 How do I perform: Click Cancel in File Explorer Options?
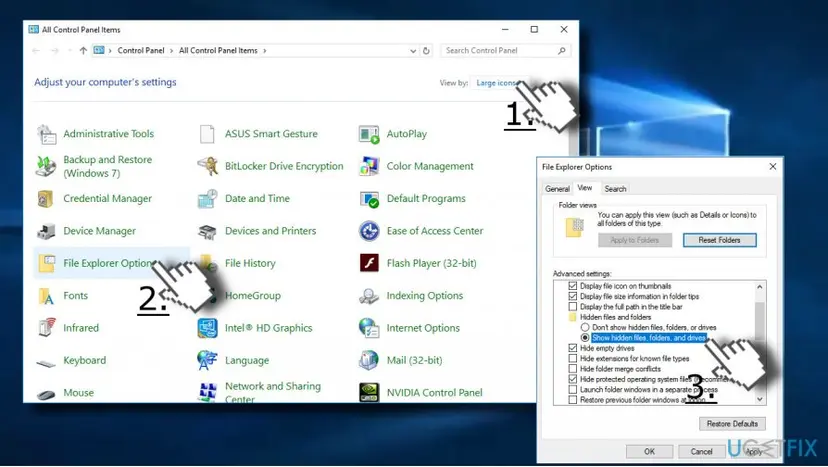click(701, 452)
